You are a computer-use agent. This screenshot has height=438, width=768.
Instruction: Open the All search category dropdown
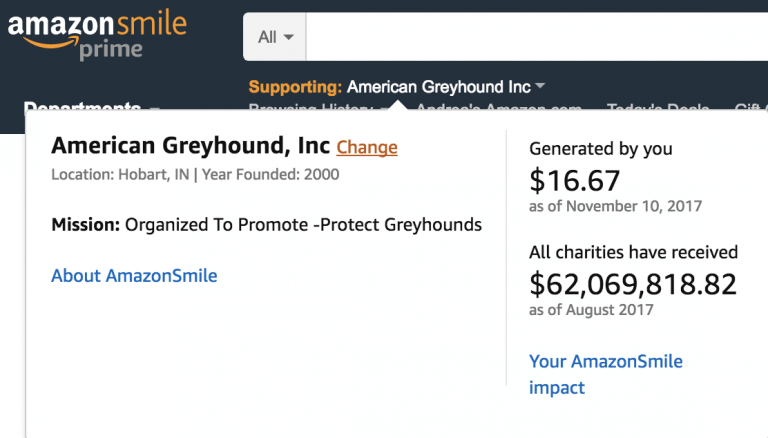275,37
